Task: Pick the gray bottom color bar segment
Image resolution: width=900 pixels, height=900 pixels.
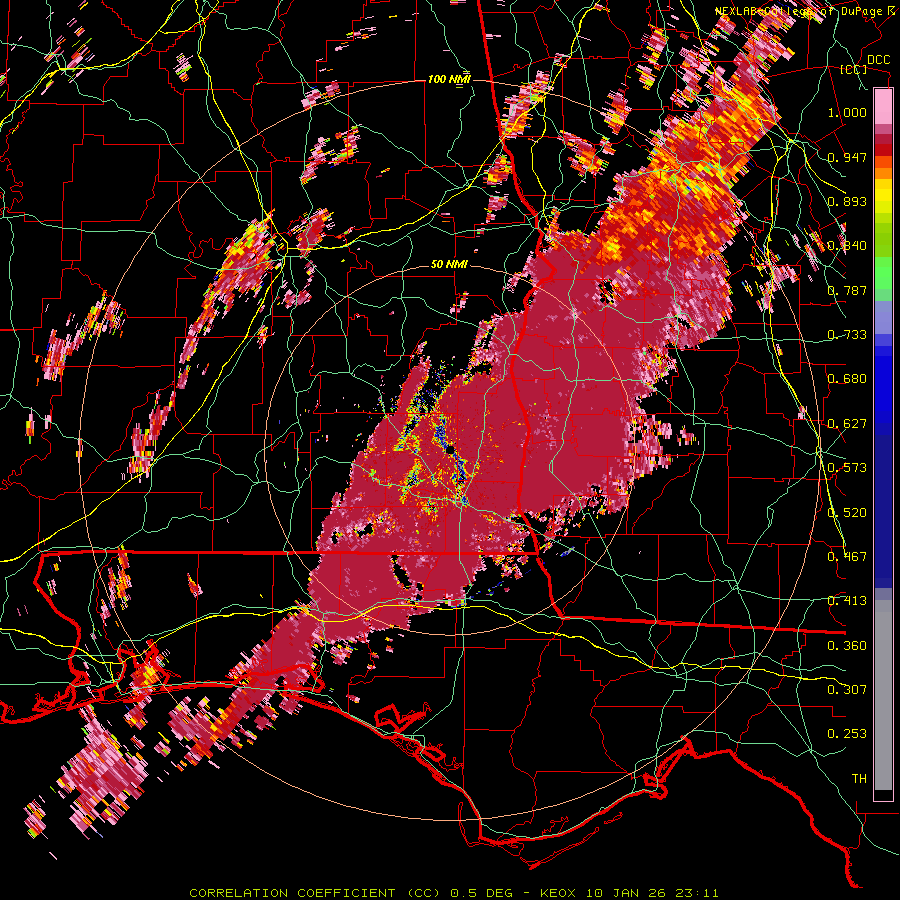Action: [883, 695]
